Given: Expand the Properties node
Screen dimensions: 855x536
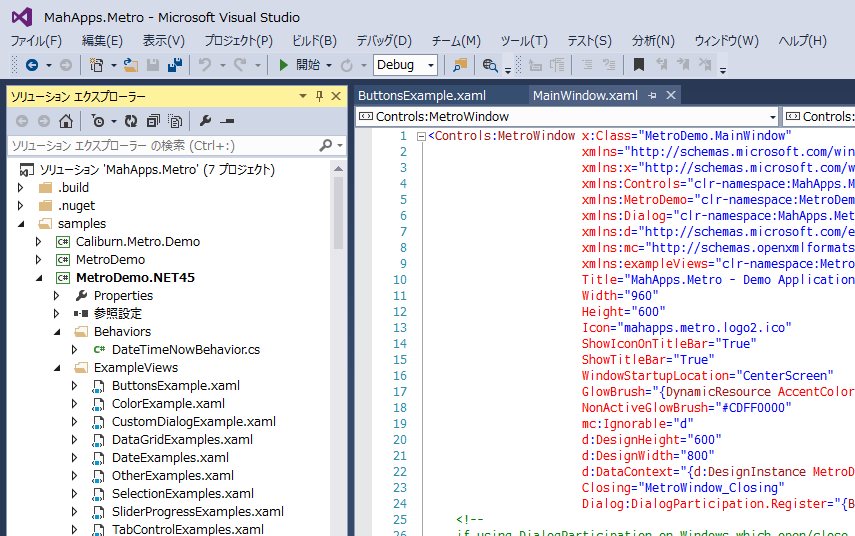Looking at the screenshot, I should 57,296.
